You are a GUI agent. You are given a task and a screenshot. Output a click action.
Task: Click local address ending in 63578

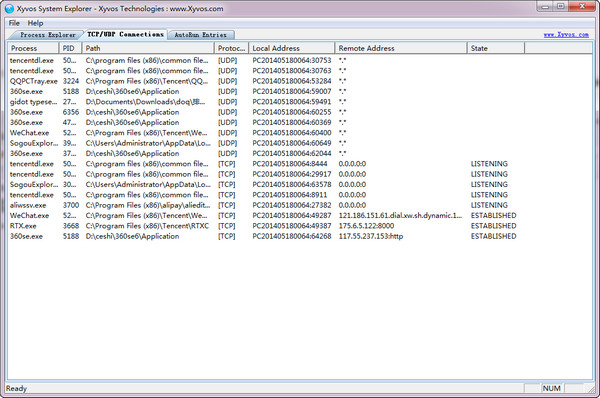[x=292, y=184]
